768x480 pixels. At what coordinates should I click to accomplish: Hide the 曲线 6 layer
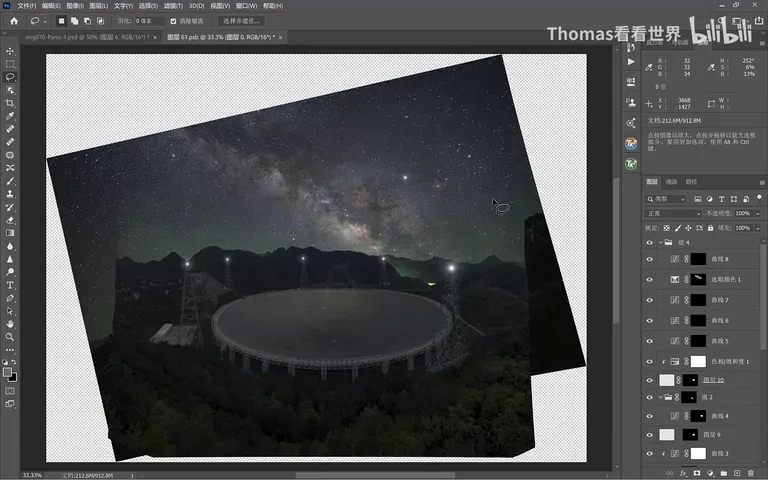(x=649, y=321)
